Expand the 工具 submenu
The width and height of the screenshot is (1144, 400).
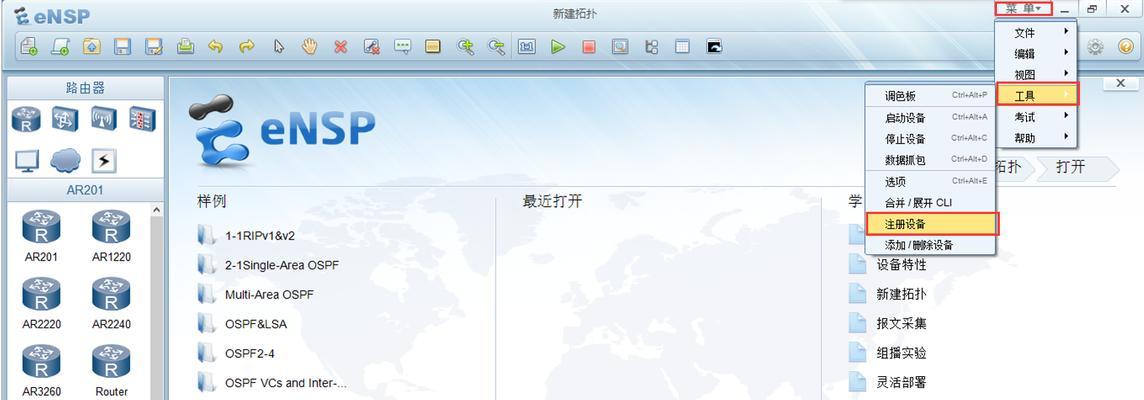coord(1037,95)
